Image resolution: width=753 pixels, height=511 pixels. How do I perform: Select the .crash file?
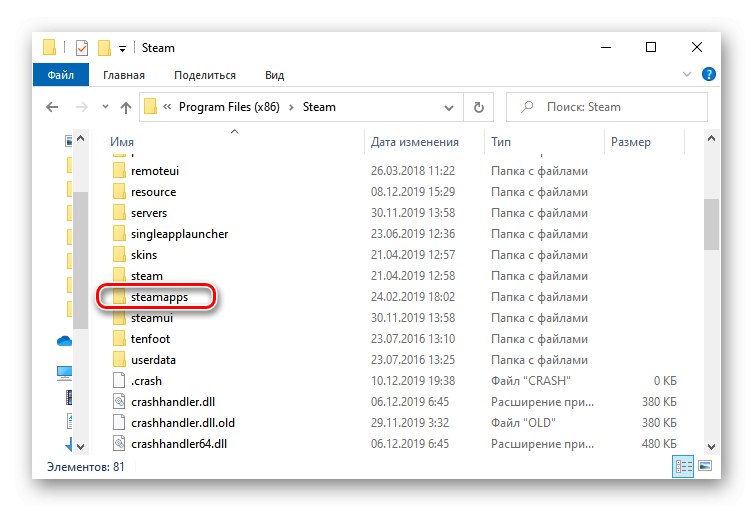point(146,381)
